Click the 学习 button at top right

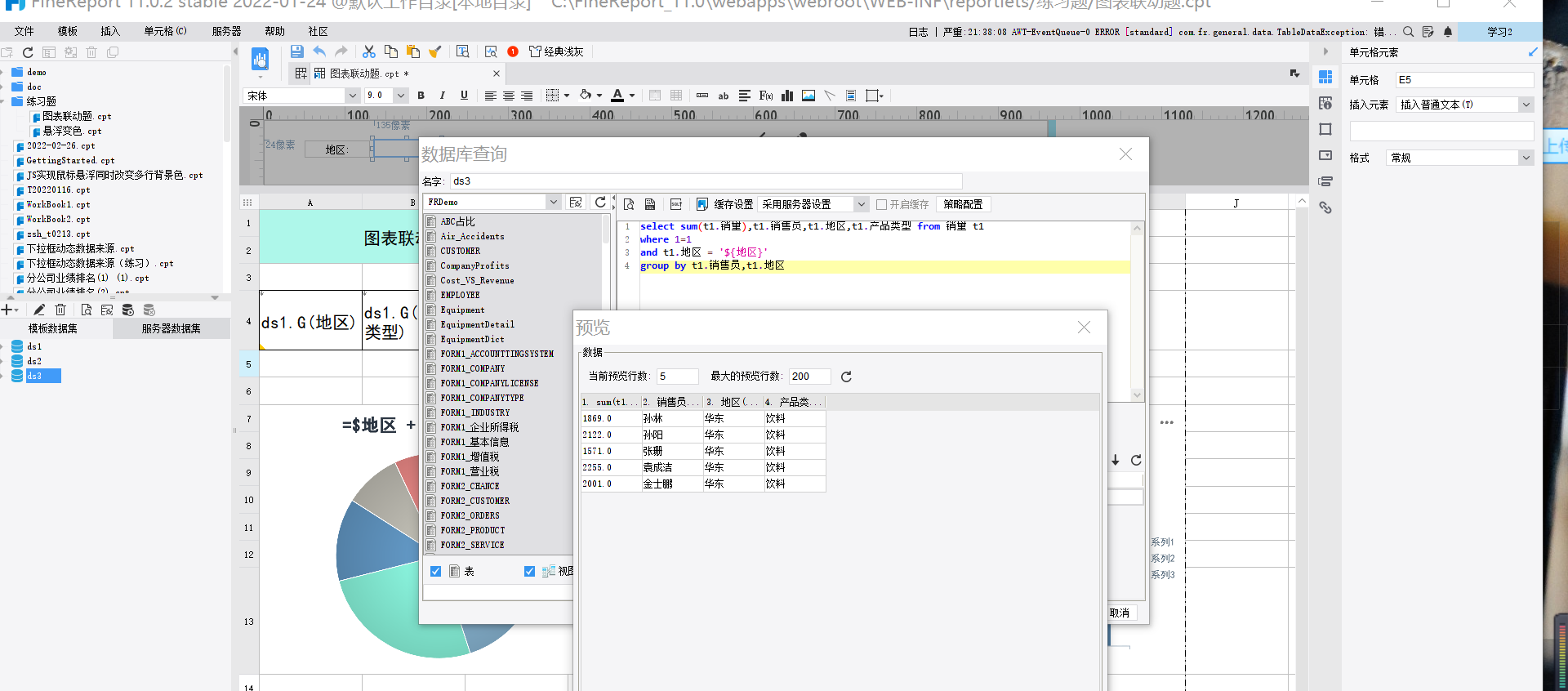click(x=1499, y=32)
